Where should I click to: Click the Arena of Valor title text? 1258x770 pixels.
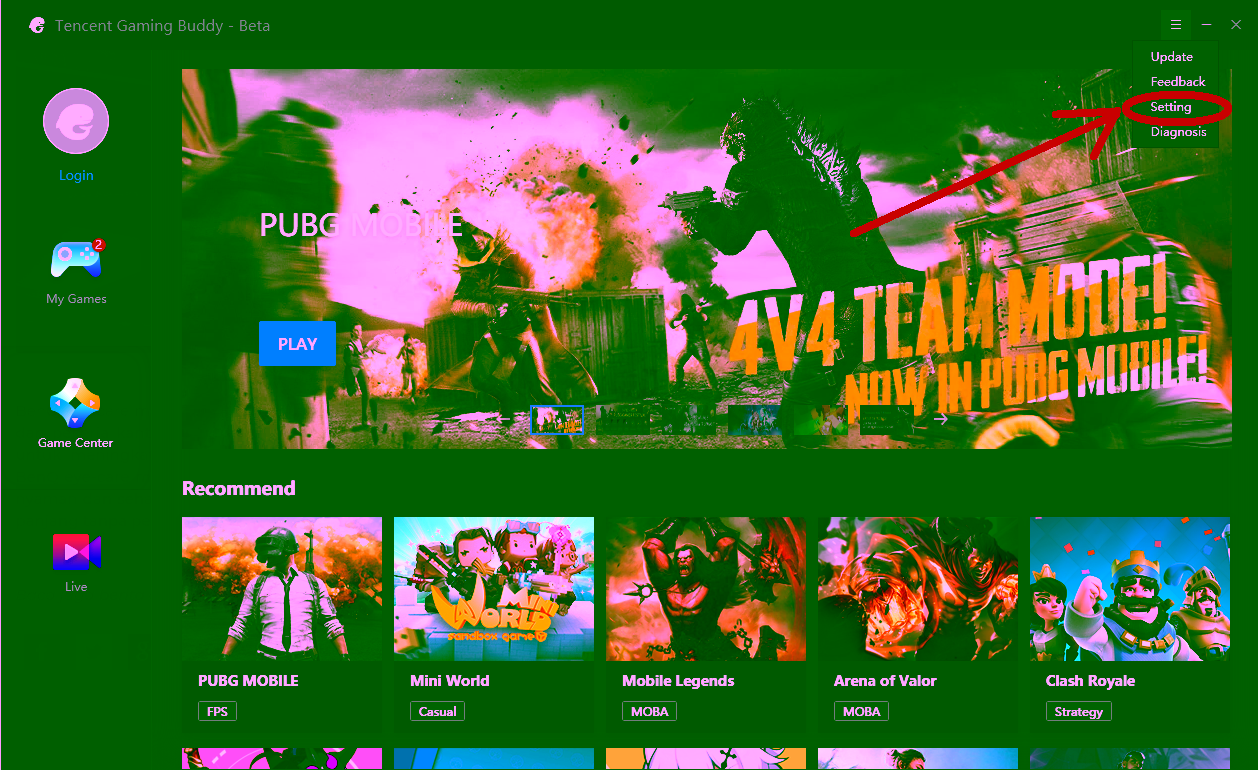[x=885, y=681]
